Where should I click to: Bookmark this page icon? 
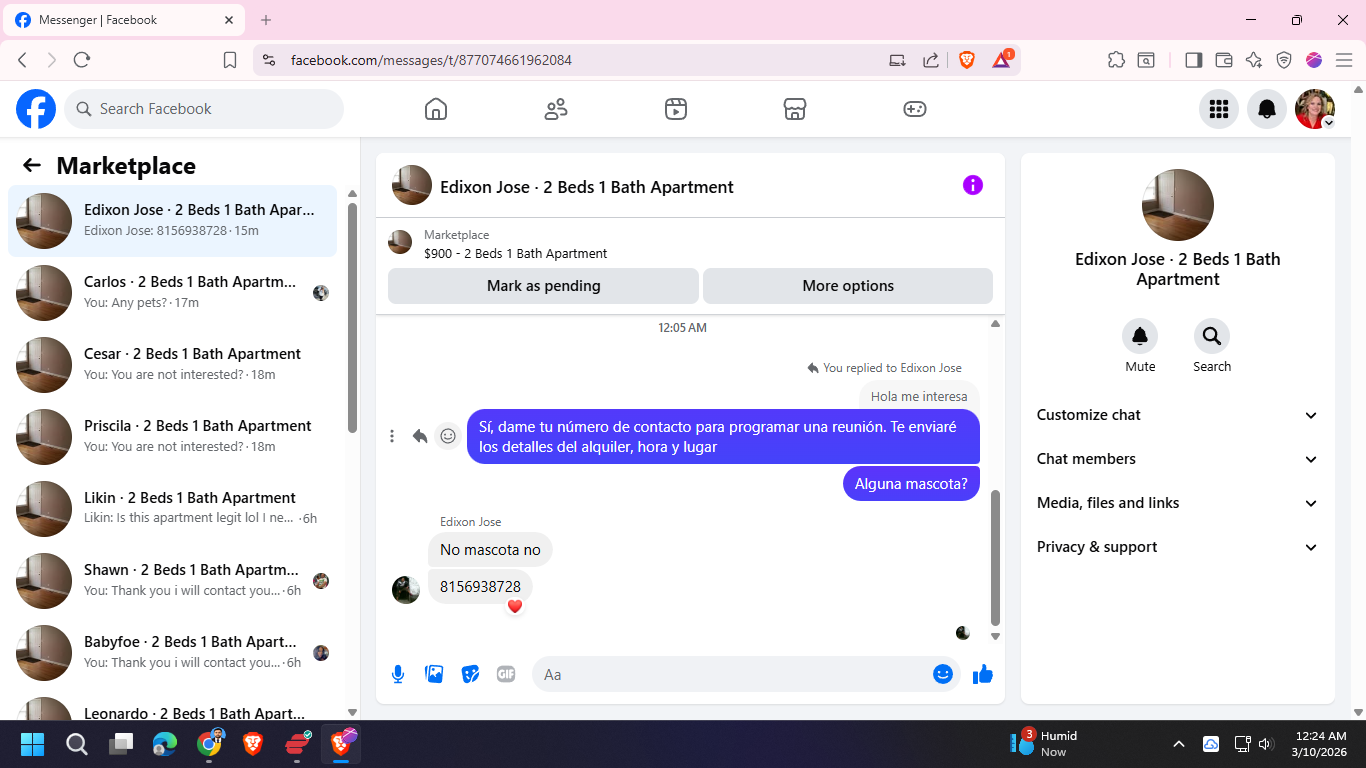click(x=230, y=60)
